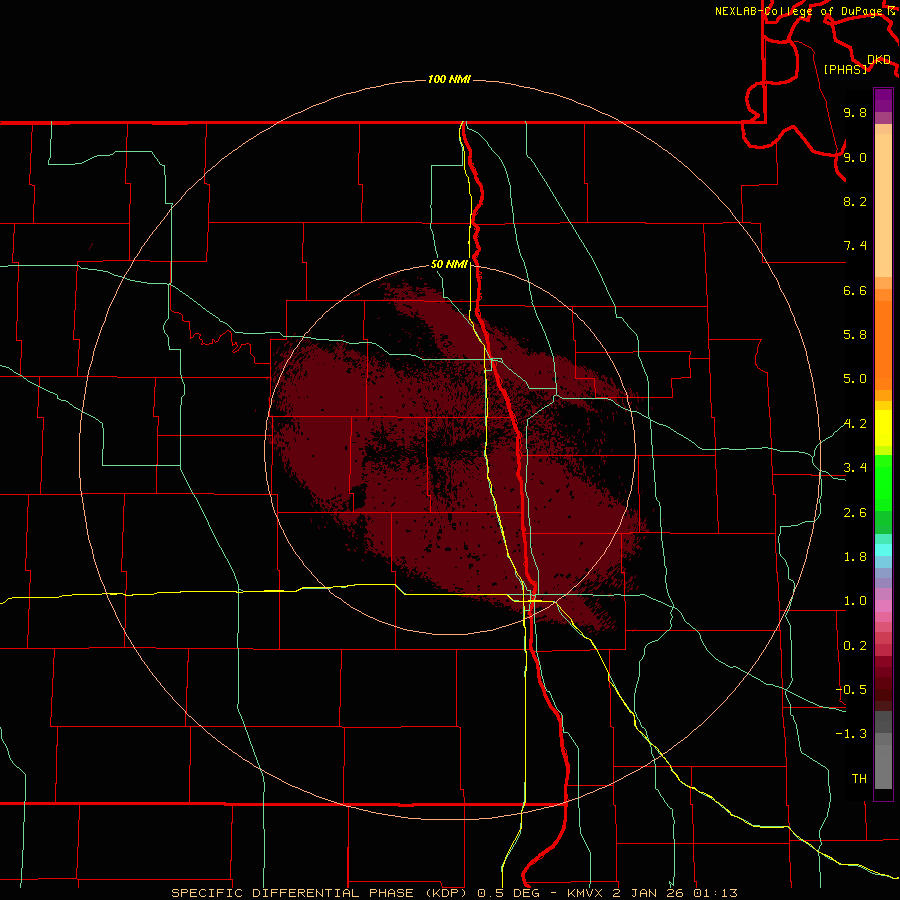Pick the purple segment atop the color bar
Screen dimensions: 900x900
point(883,100)
